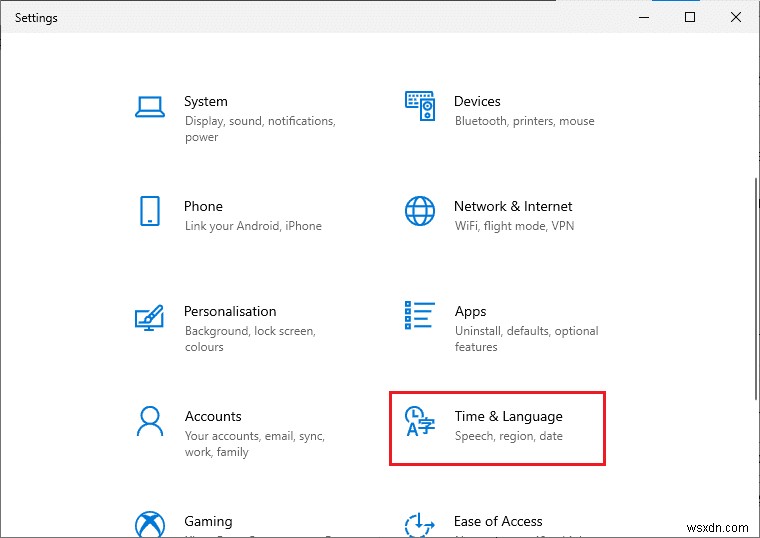
Task: Open Accounts settings heading
Action: 213,416
